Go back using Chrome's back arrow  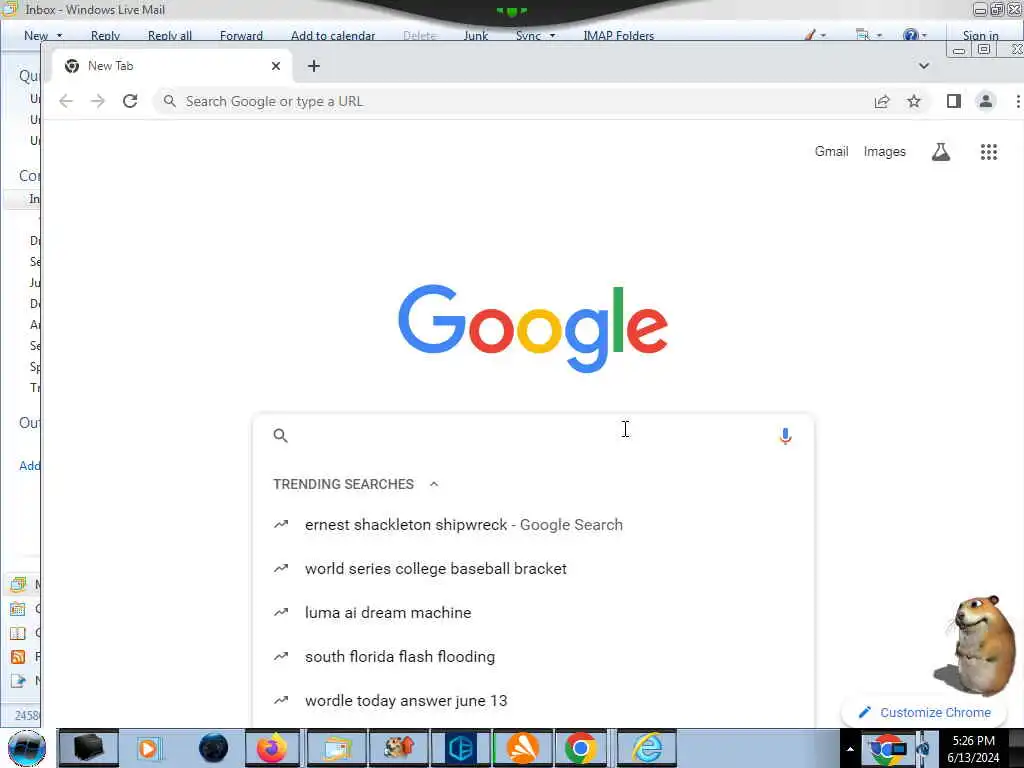pyautogui.click(x=66, y=101)
